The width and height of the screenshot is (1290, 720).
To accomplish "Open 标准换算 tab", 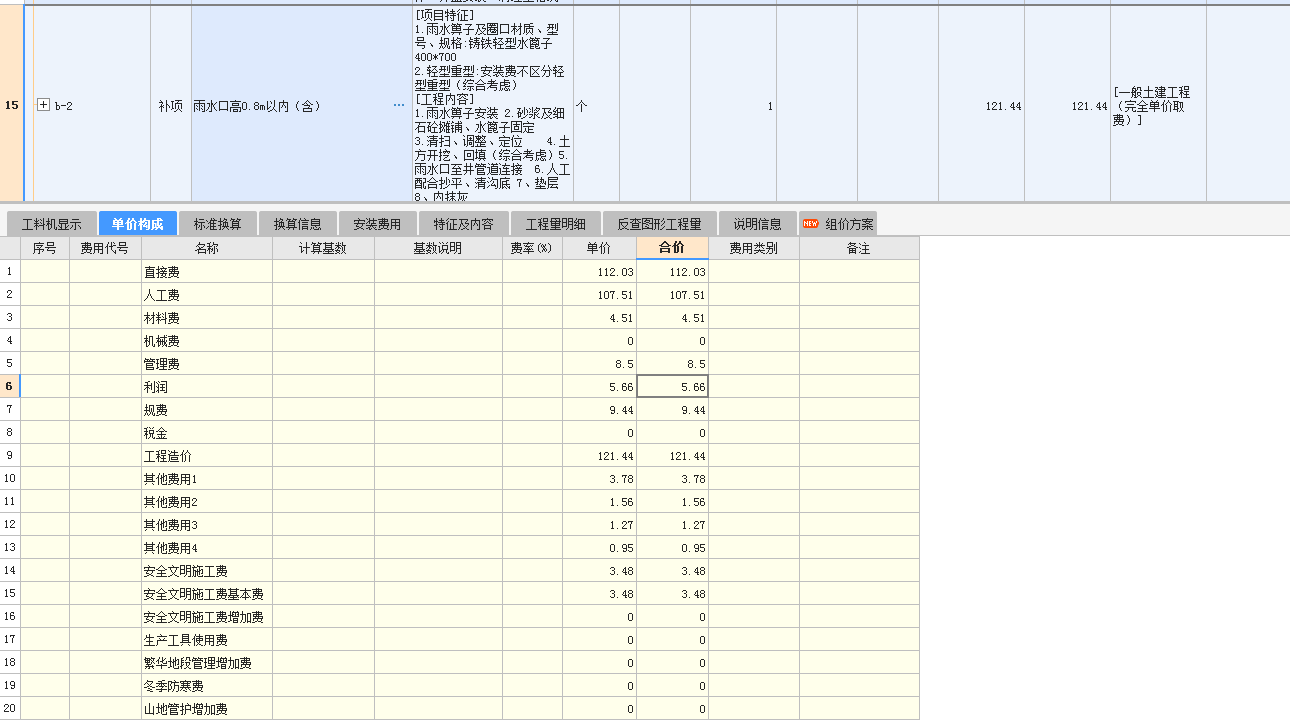I will (217, 224).
